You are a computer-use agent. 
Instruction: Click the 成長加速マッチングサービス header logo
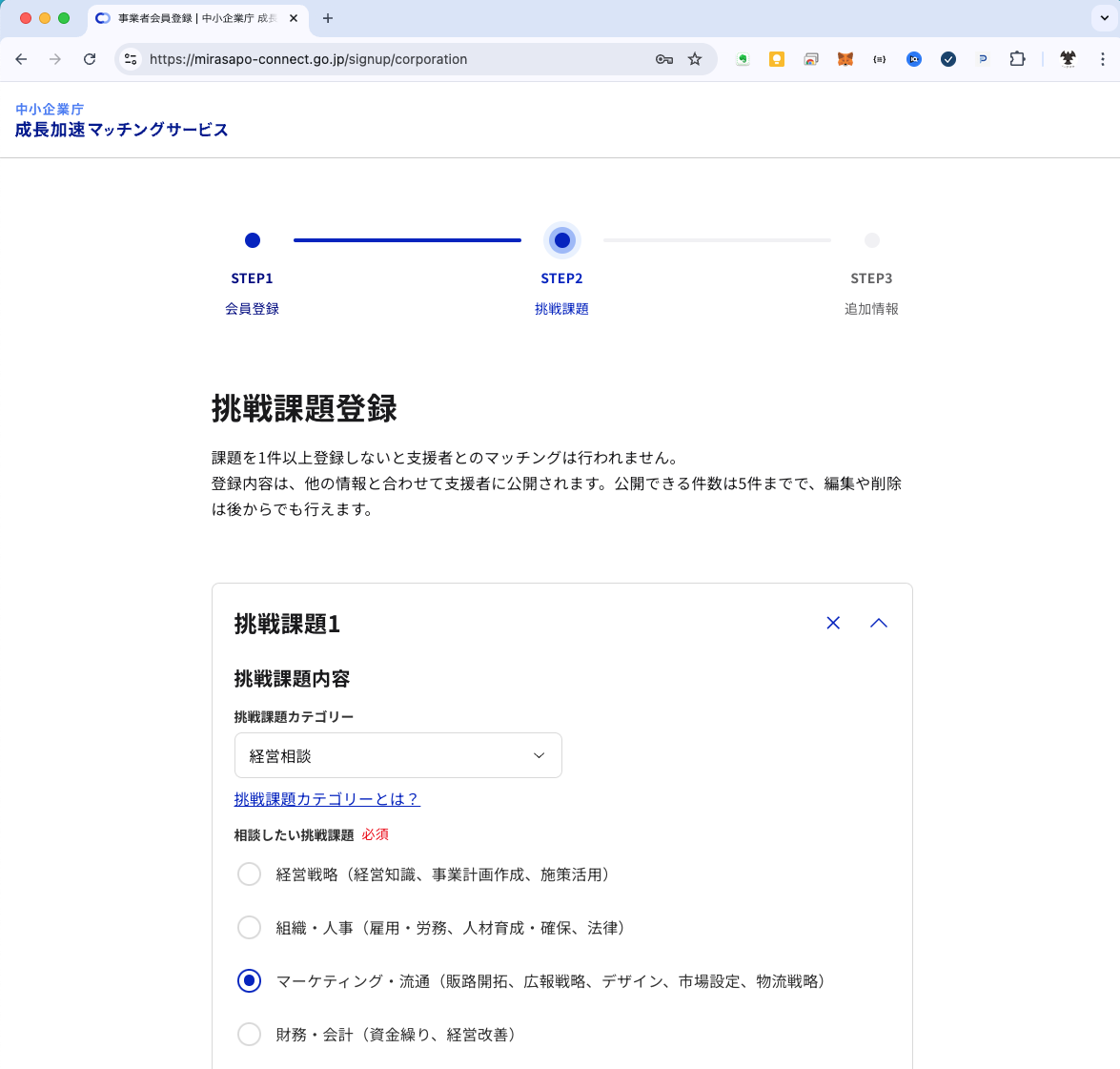[x=121, y=130]
